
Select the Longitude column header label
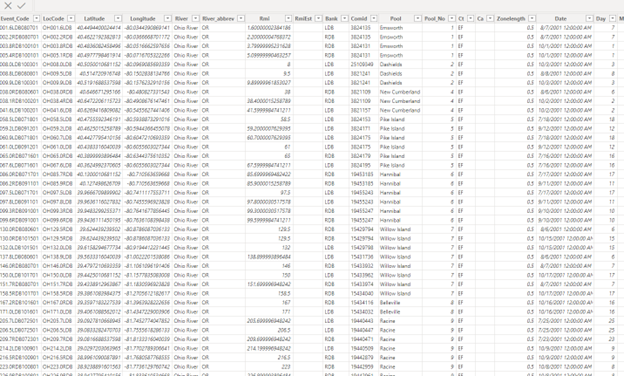[x=142, y=19]
